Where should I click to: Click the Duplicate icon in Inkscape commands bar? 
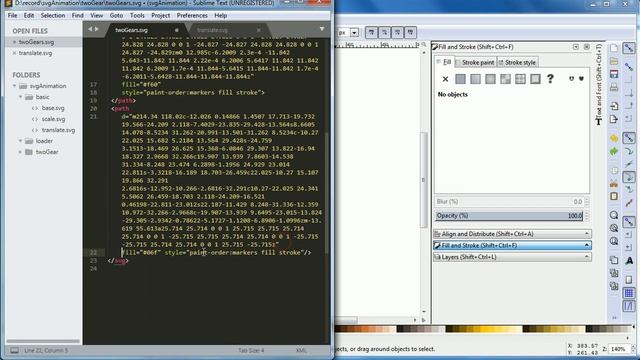click(614, 260)
